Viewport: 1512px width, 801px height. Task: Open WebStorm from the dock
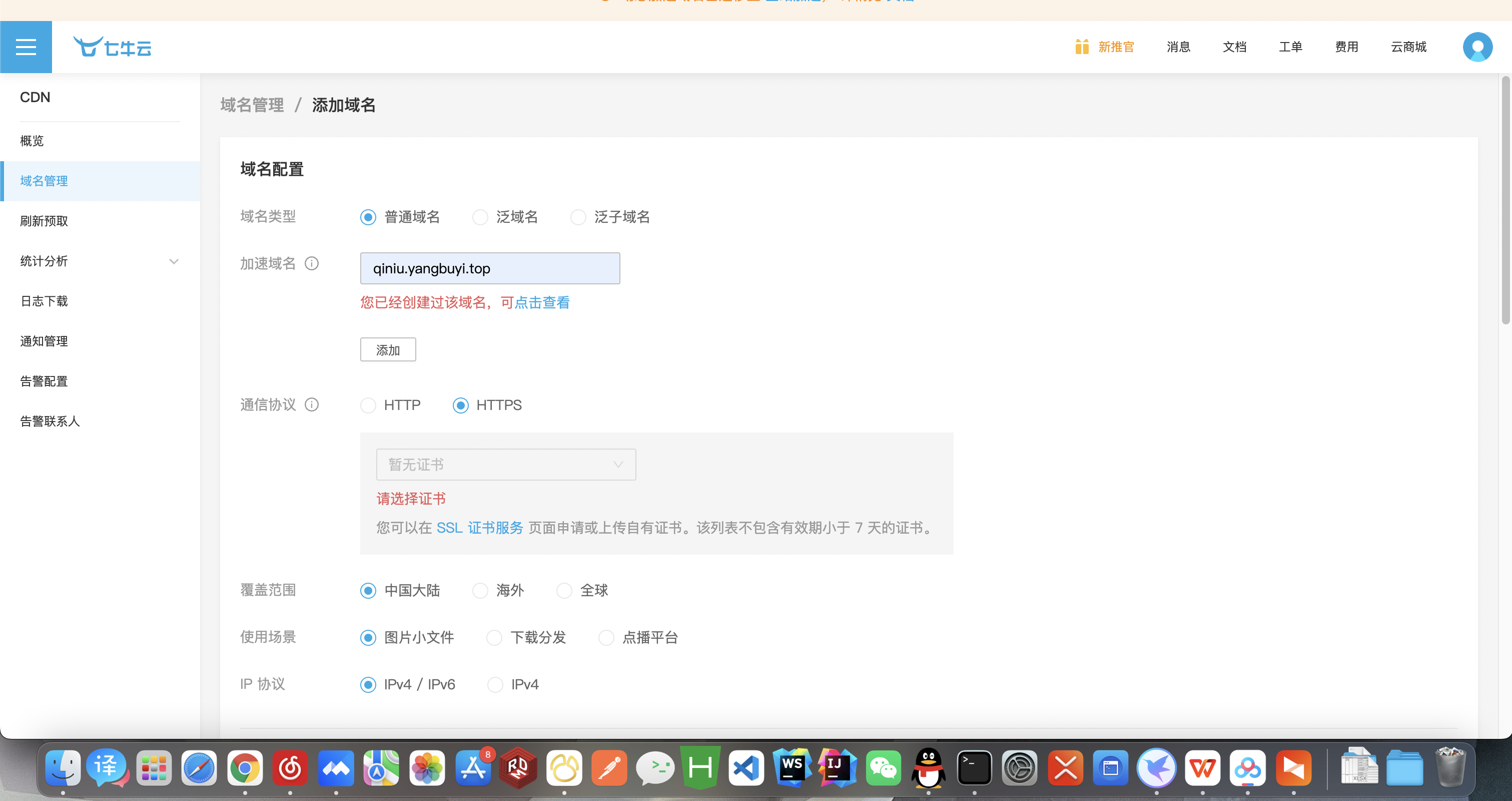pyautogui.click(x=792, y=767)
